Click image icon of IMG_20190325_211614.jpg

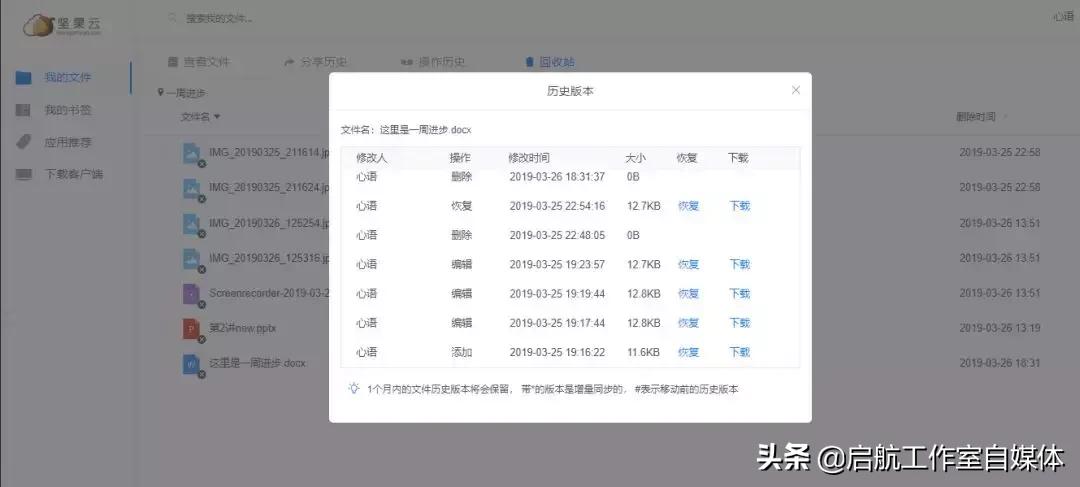pyautogui.click(x=191, y=152)
